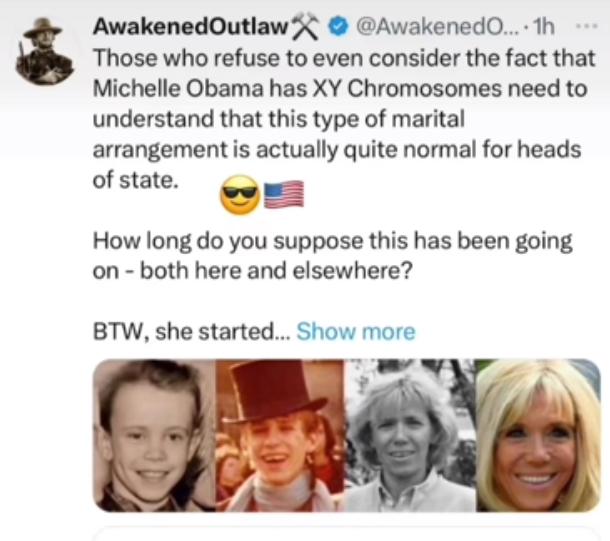Click the sunglasses smiley emoji
The width and height of the screenshot is (610, 541).
click(240, 195)
